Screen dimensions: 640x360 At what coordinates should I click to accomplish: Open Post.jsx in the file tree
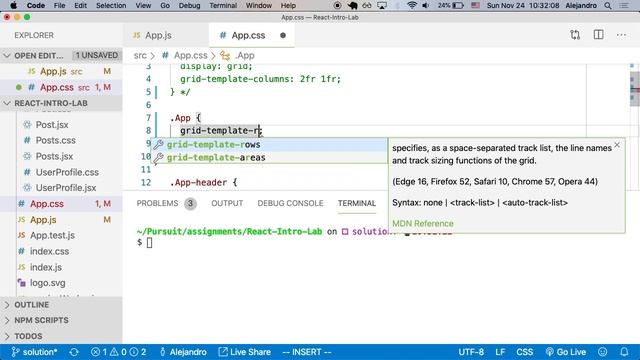point(52,124)
